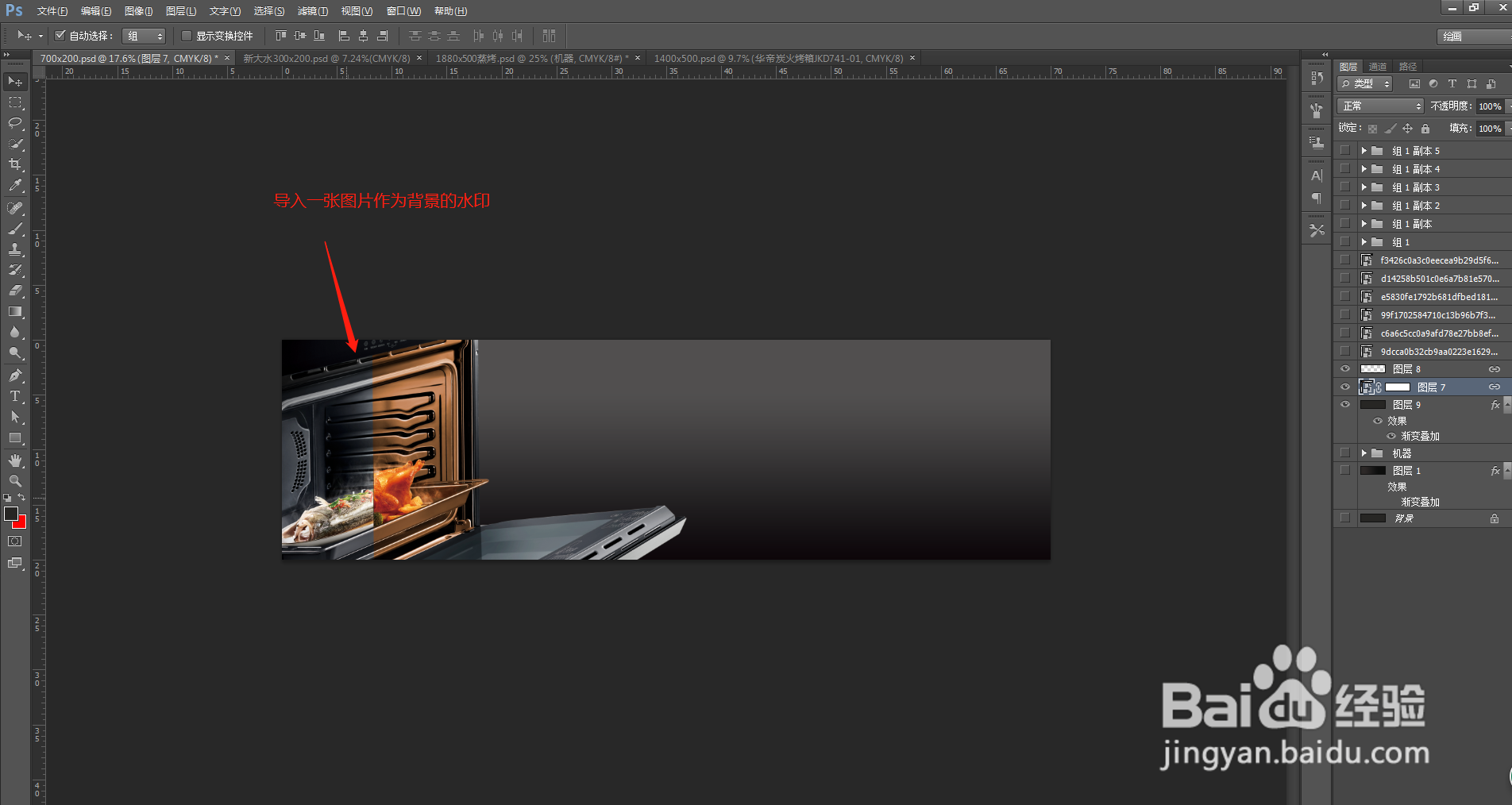Image resolution: width=1512 pixels, height=805 pixels.
Task: Click the fill 100% field
Action: (x=1490, y=129)
